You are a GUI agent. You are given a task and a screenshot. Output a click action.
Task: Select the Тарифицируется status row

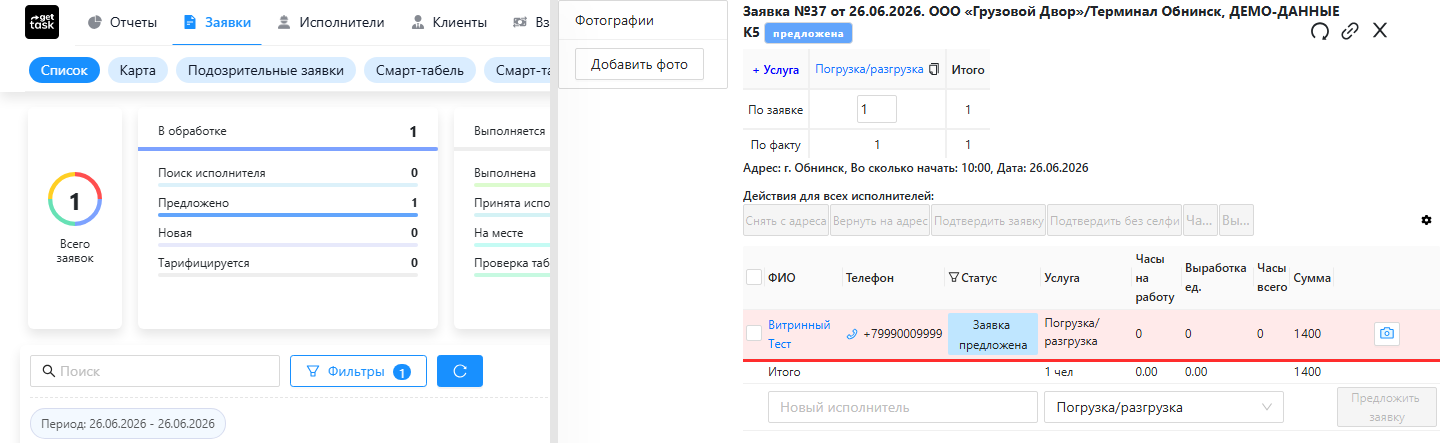point(288,265)
